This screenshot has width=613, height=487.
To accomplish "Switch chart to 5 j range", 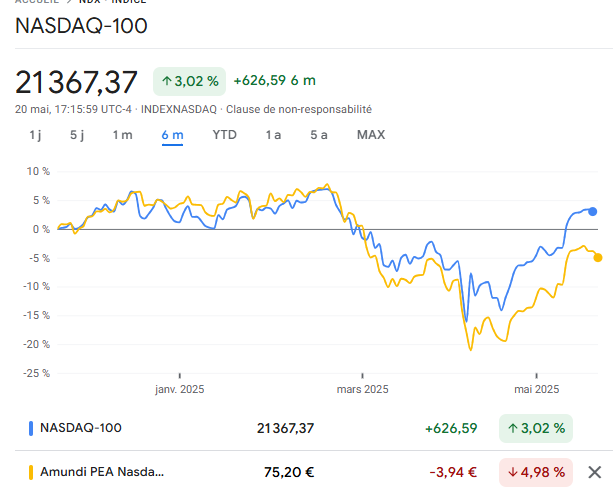I will pyautogui.click(x=77, y=135).
